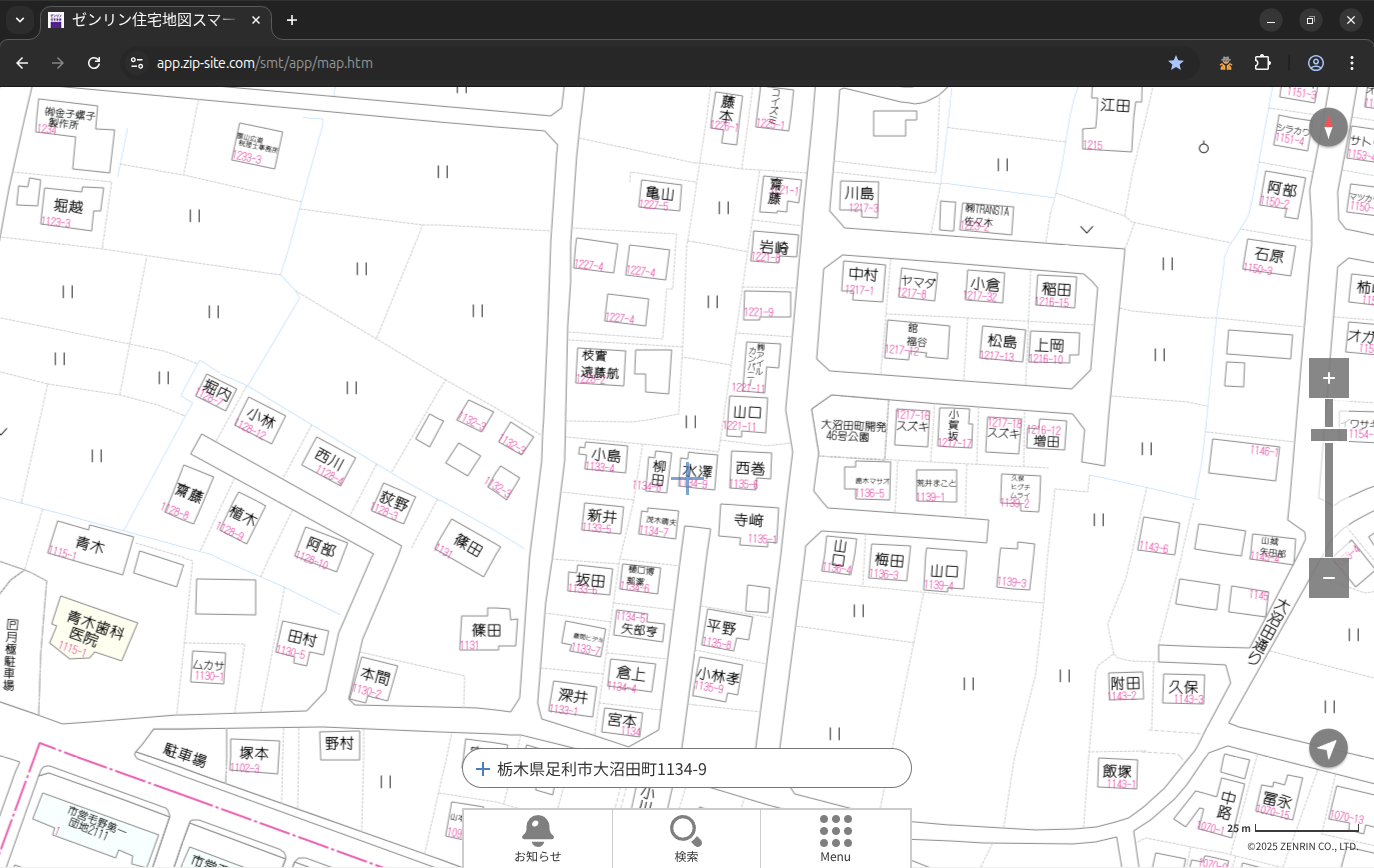
Task: Open the 検索 search tool
Action: 686,838
